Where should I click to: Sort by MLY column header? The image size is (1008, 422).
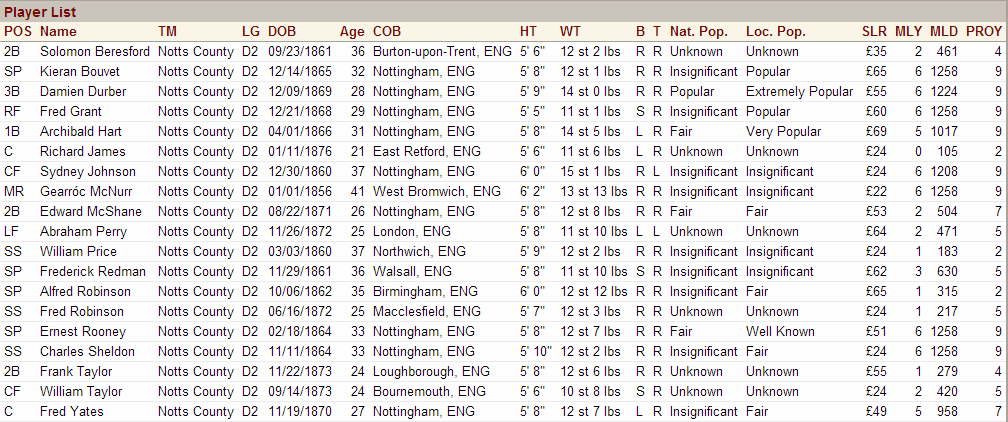[908, 32]
